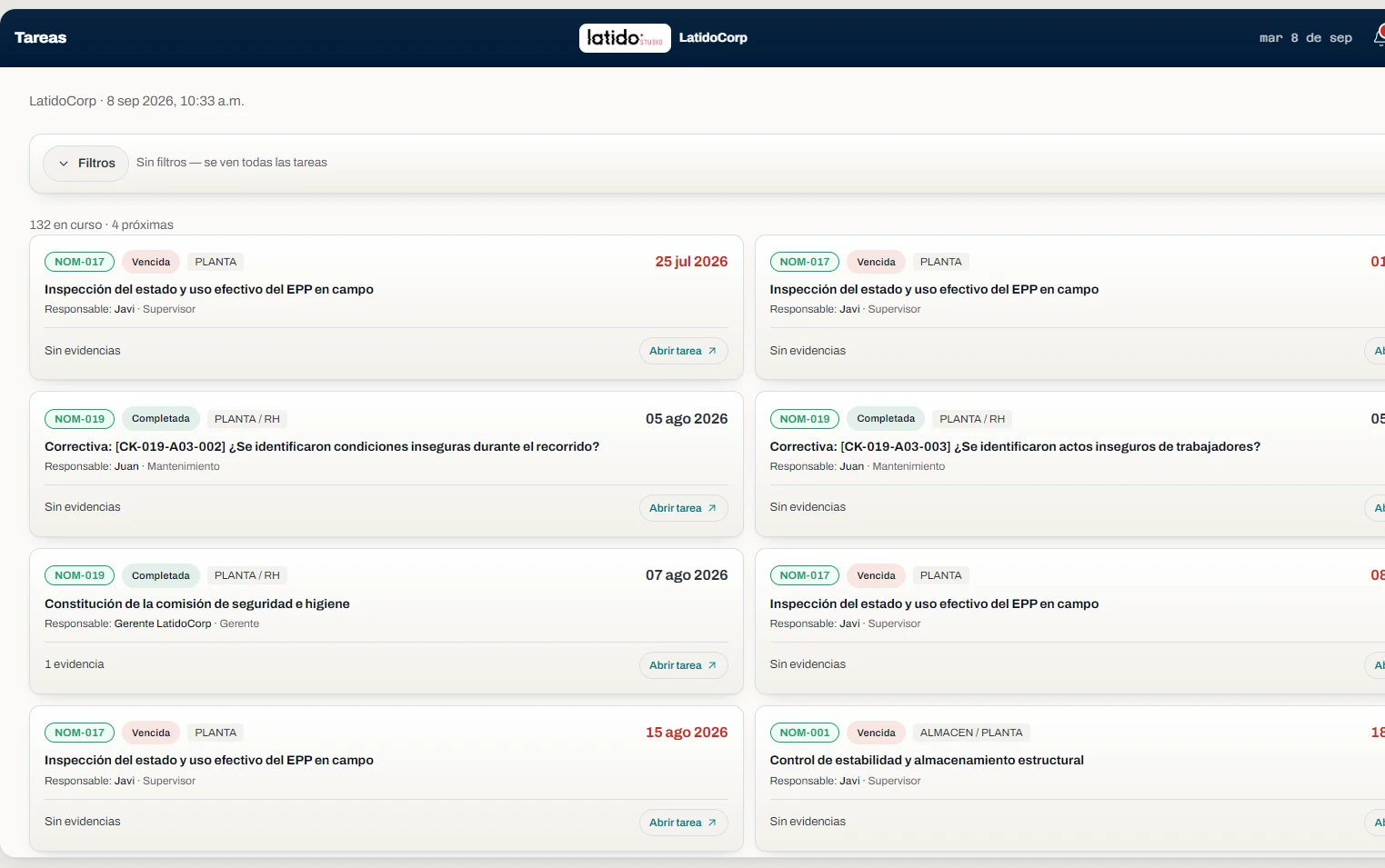Click the "mar 8 de sep" header date

[1306, 38]
